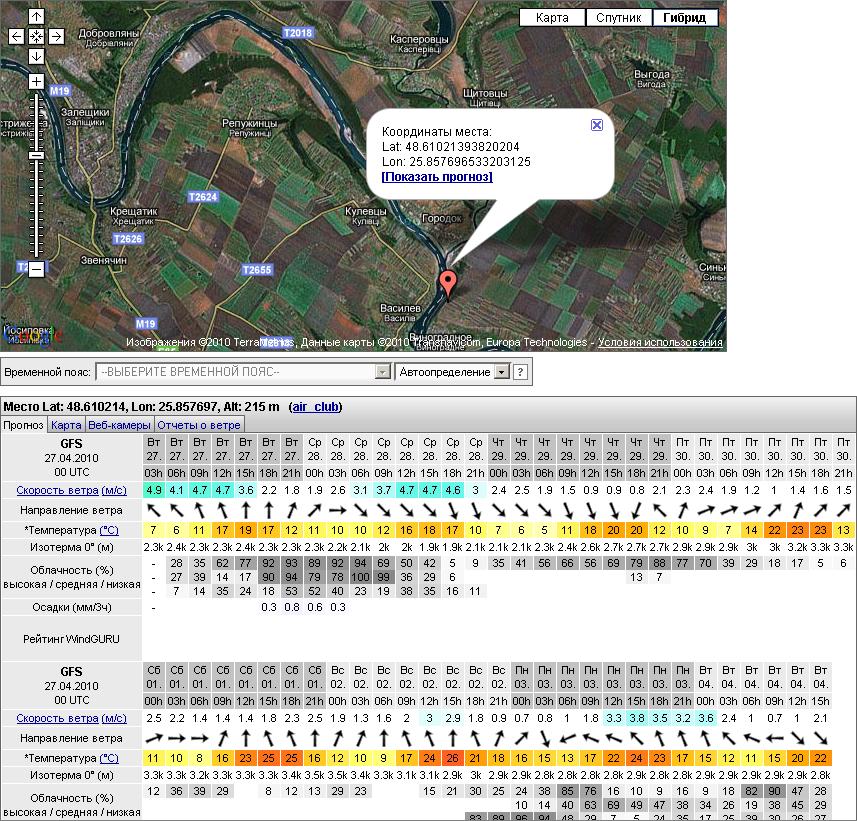Pan the map down with arrow button
This screenshot has width=857, height=821.
36,57
